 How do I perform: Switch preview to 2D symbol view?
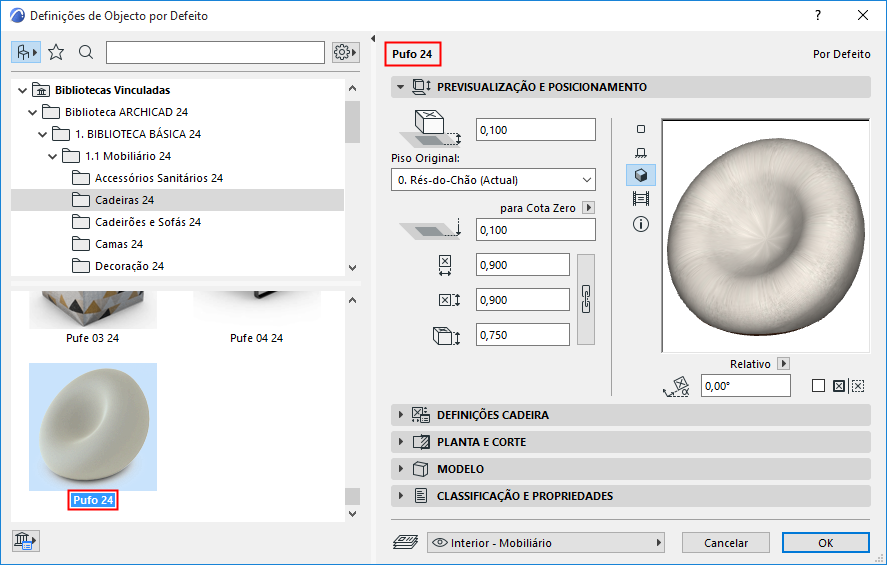[x=641, y=130]
